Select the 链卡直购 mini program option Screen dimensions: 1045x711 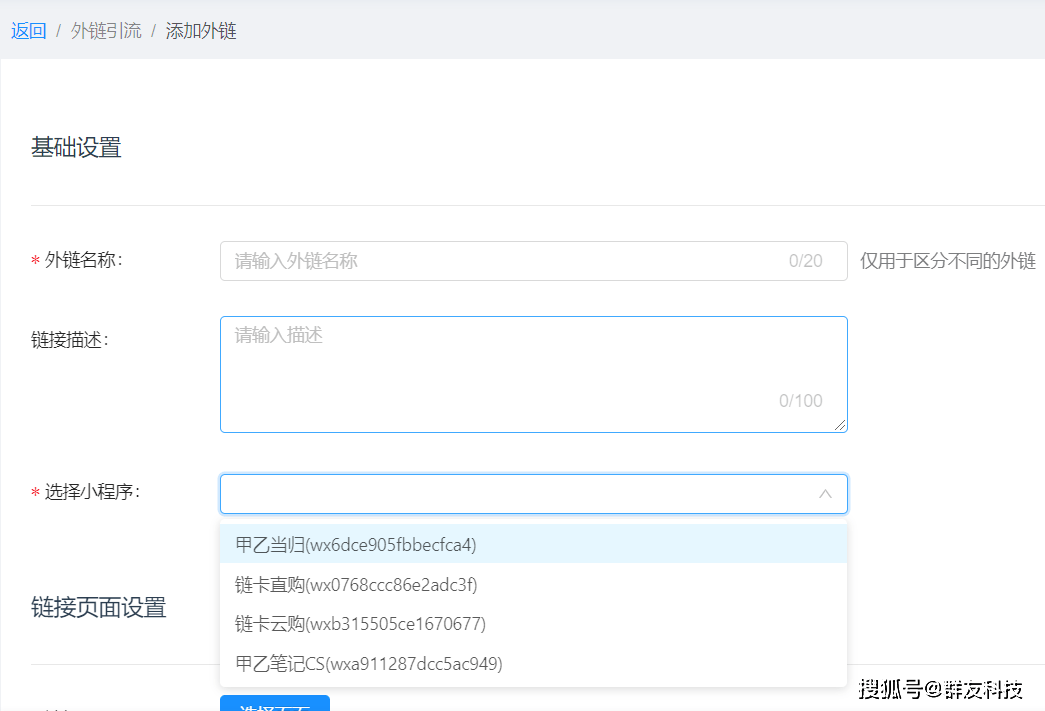pyautogui.click(x=356, y=585)
